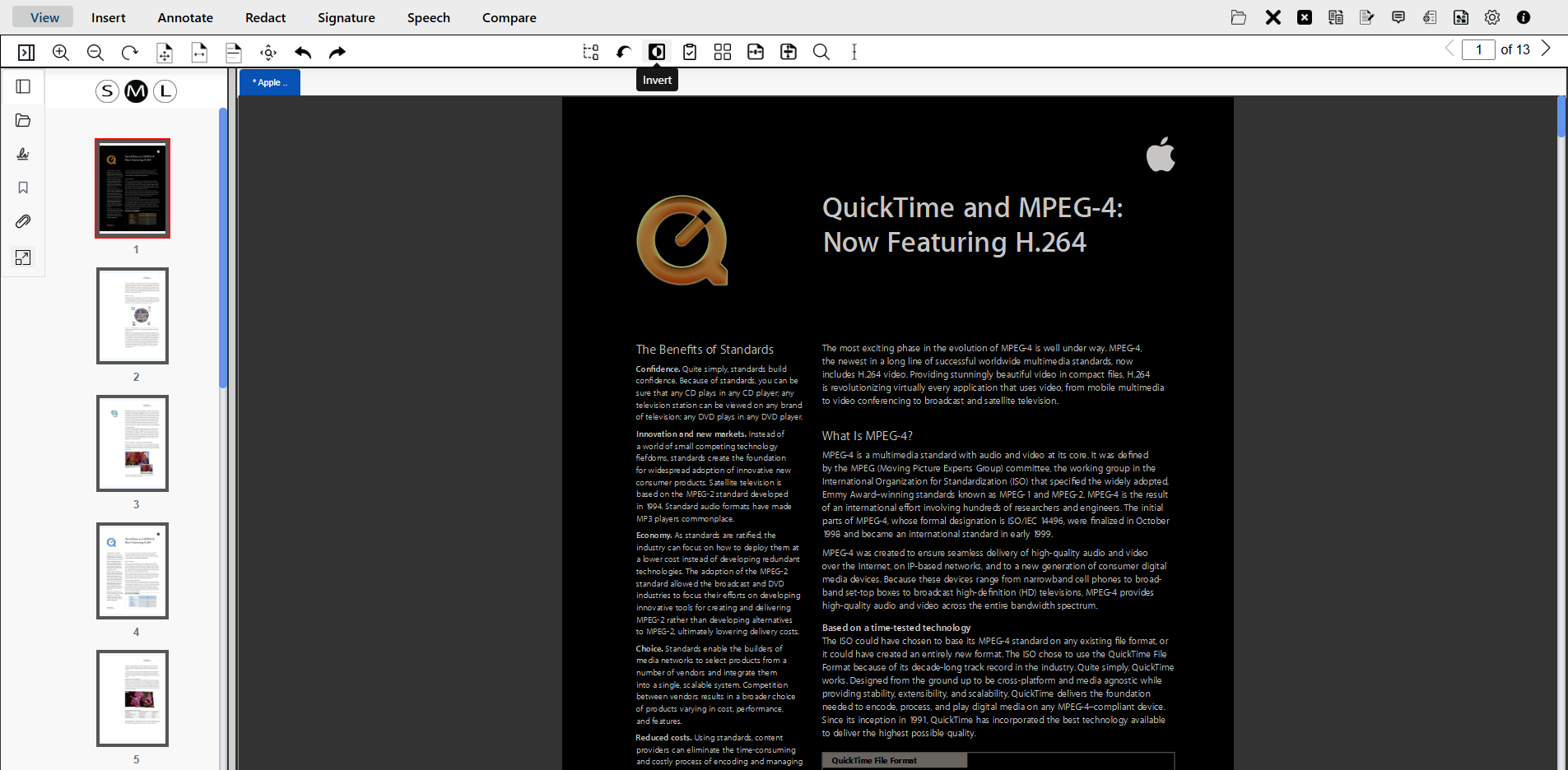Toggle the thumbnail sidebar panel icon

(23, 86)
